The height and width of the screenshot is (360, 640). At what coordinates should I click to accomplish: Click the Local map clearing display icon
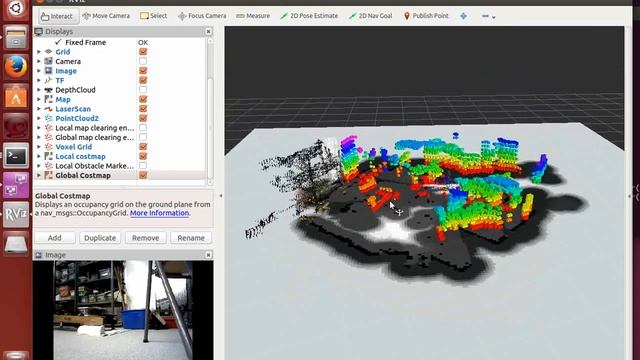49,128
